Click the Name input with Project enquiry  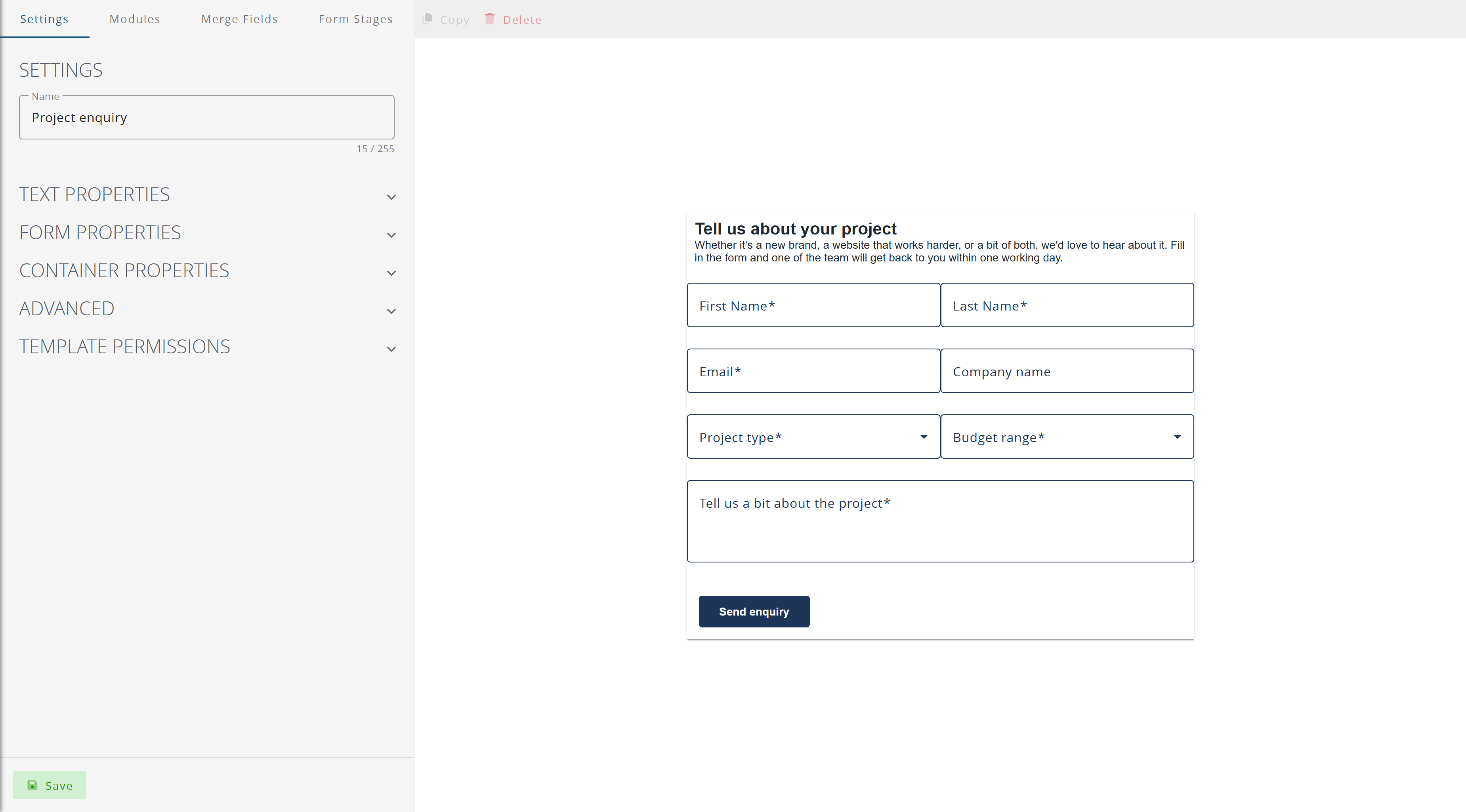(206, 117)
